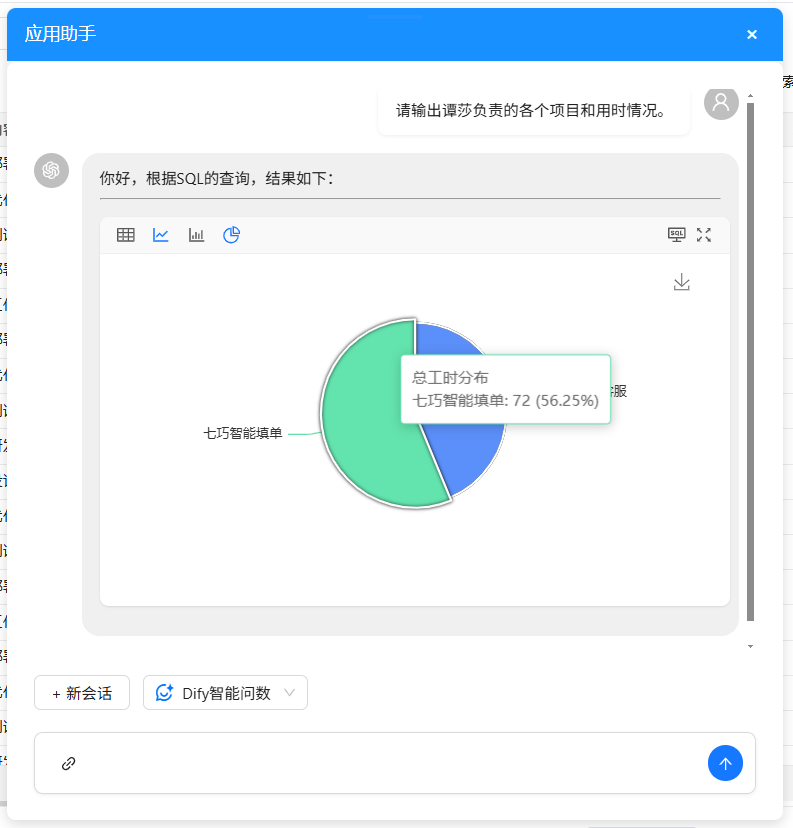Select the bar chart view icon
The width and height of the screenshot is (793, 828).
tap(196, 235)
